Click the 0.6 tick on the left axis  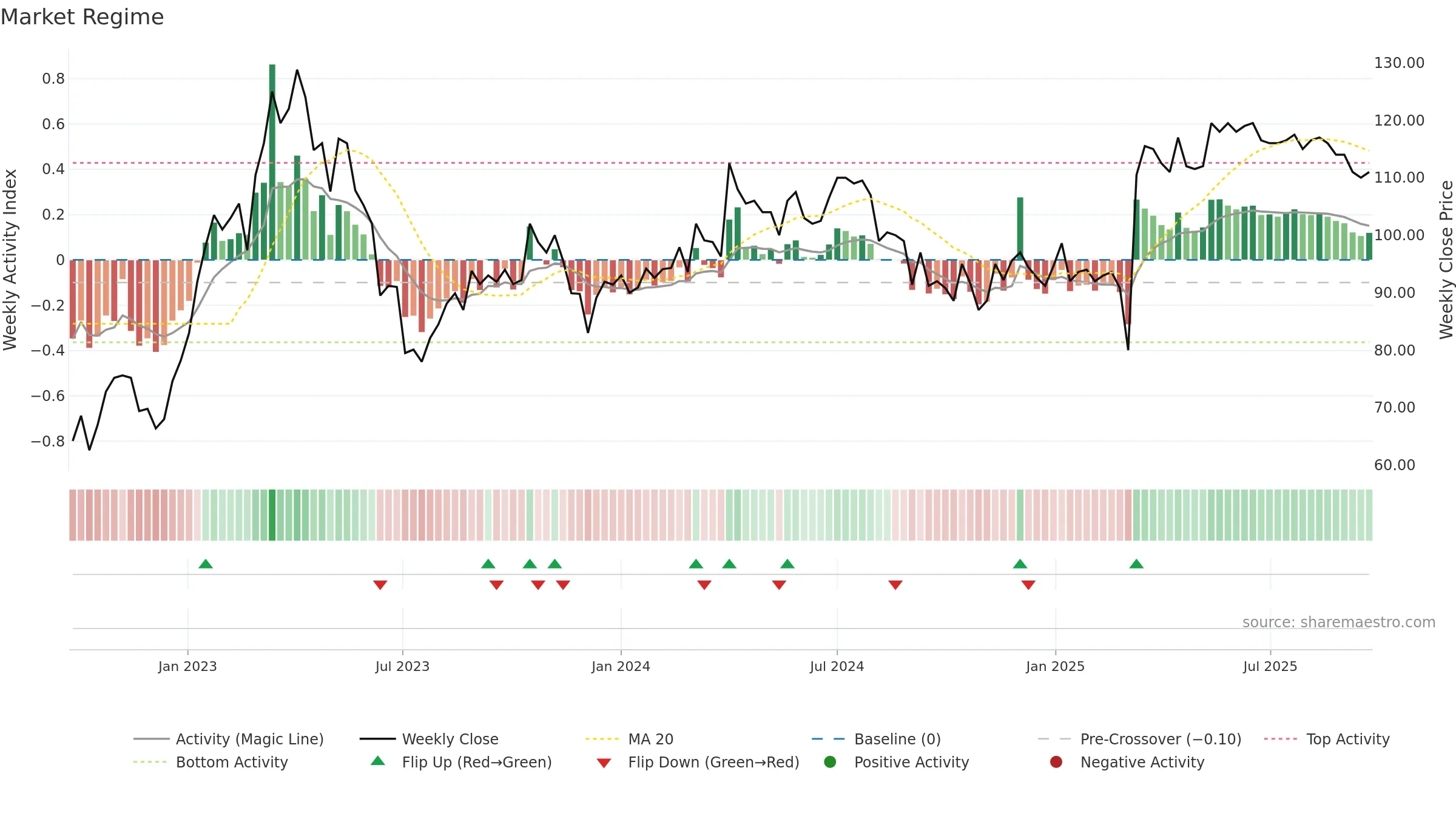pos(53,124)
